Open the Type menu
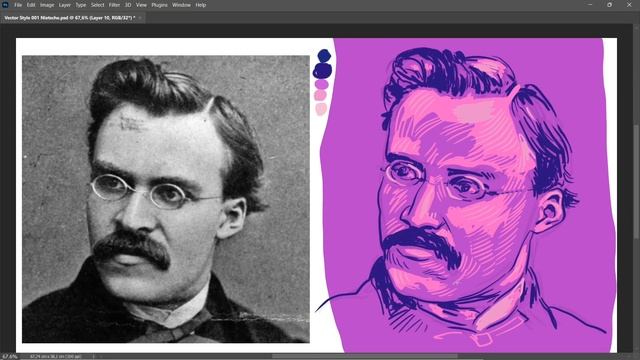Image resolution: width=640 pixels, height=360 pixels. click(81, 5)
